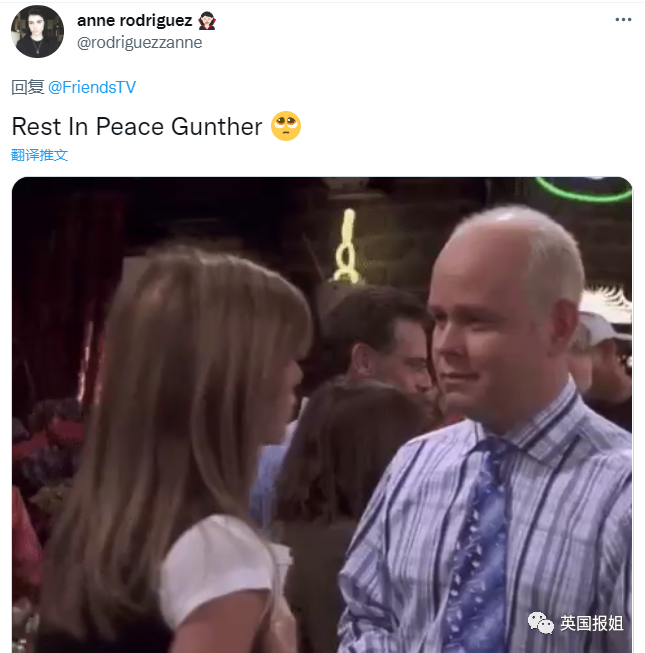Viewport: 645px width, 653px height.
Task: Click the teary-eyed emoji after Gunther
Action: [x=286, y=126]
